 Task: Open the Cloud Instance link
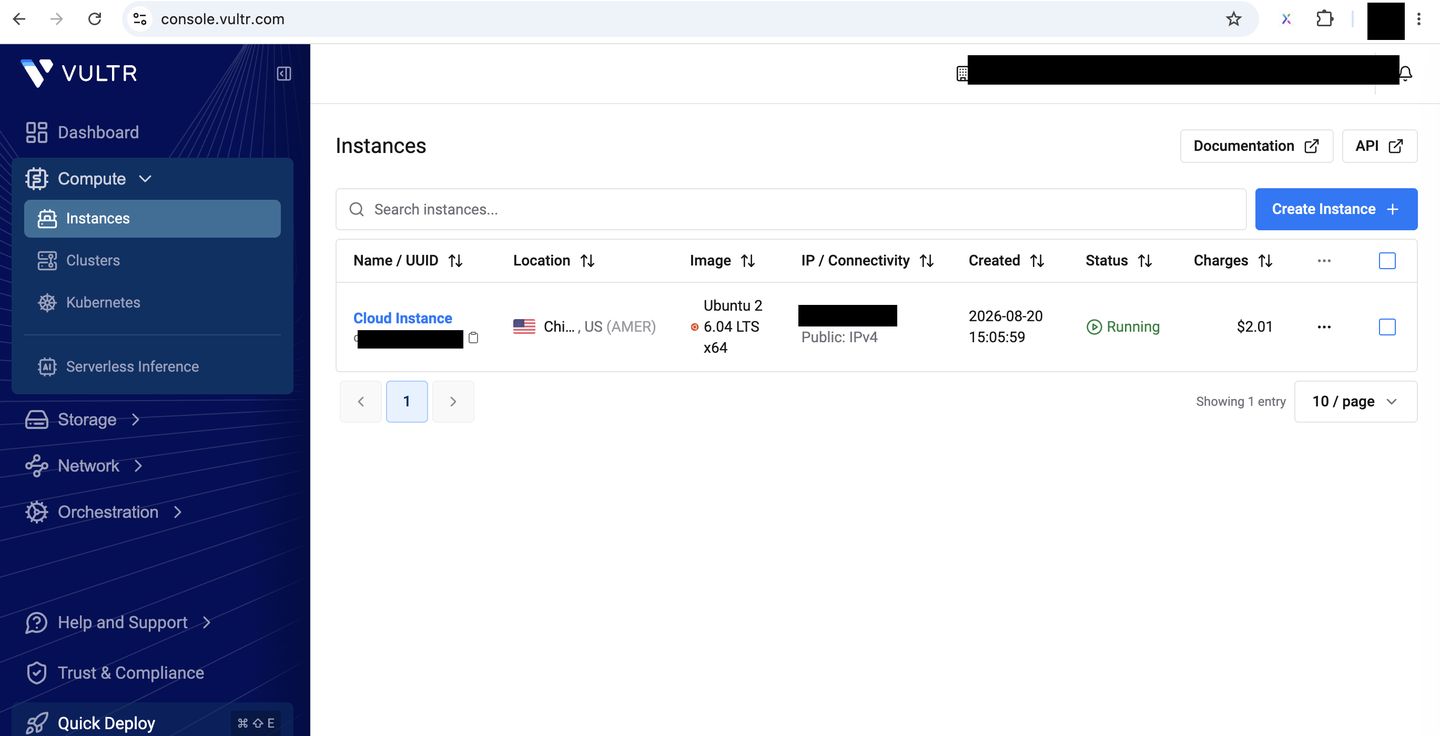pyautogui.click(x=402, y=318)
